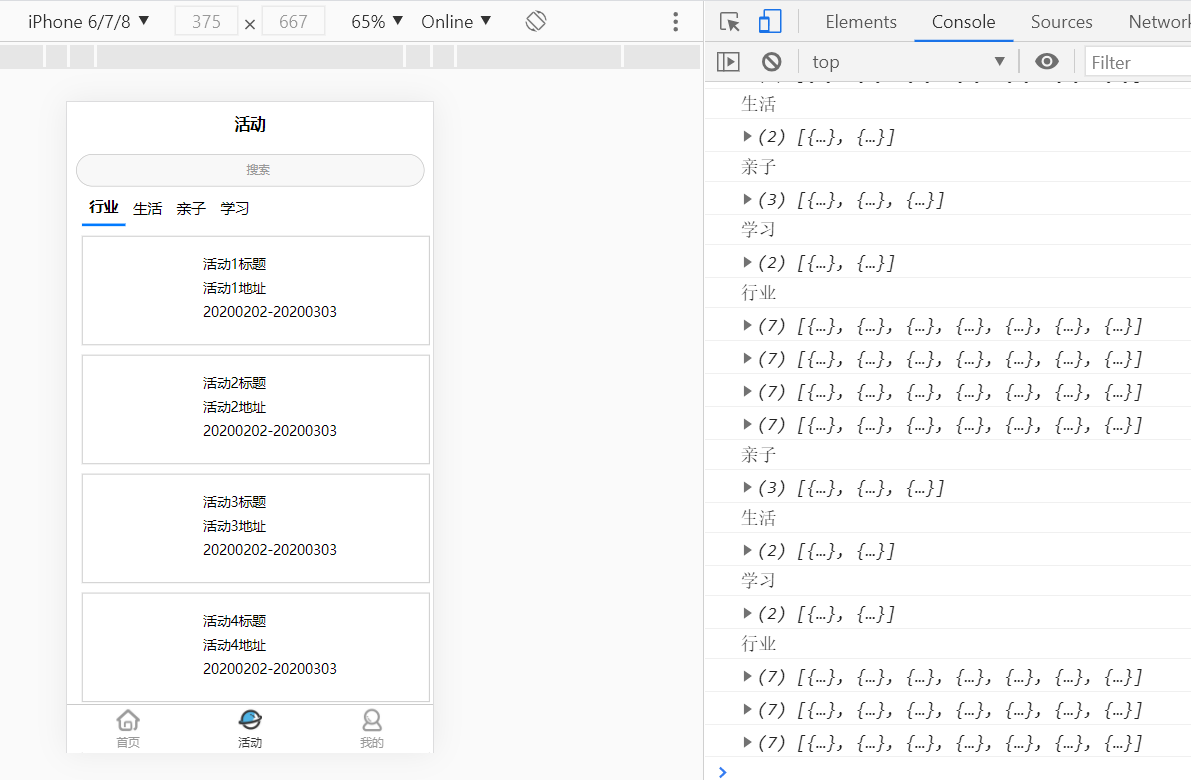The width and height of the screenshot is (1191, 780).
Task: Click the console prompt arrow
Action: point(722,772)
